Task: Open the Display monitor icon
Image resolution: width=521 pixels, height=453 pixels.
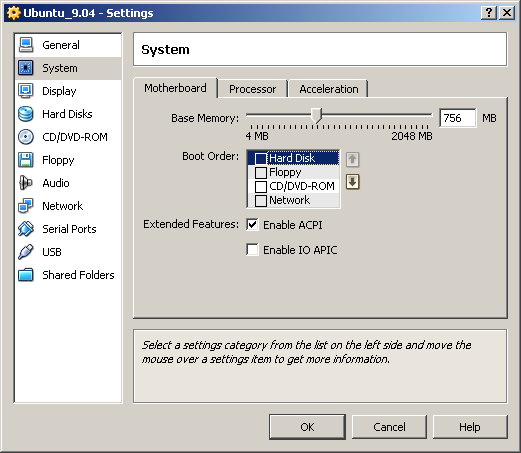Action: pos(26,91)
